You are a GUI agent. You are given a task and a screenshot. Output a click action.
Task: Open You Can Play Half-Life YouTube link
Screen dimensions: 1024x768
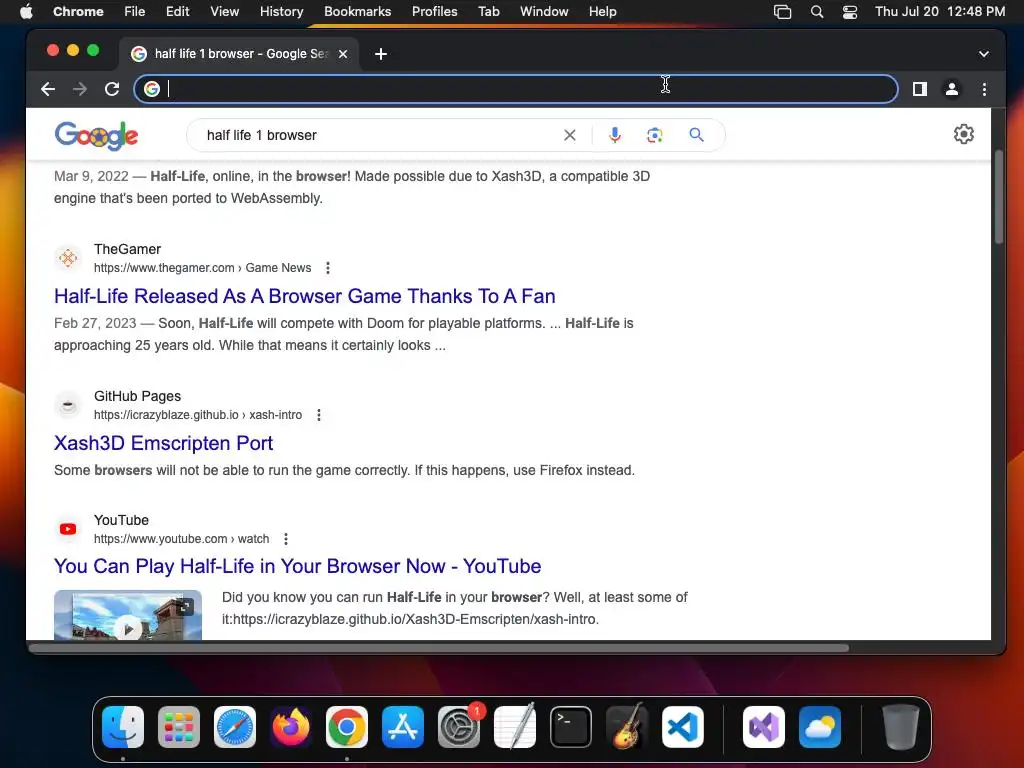(297, 566)
